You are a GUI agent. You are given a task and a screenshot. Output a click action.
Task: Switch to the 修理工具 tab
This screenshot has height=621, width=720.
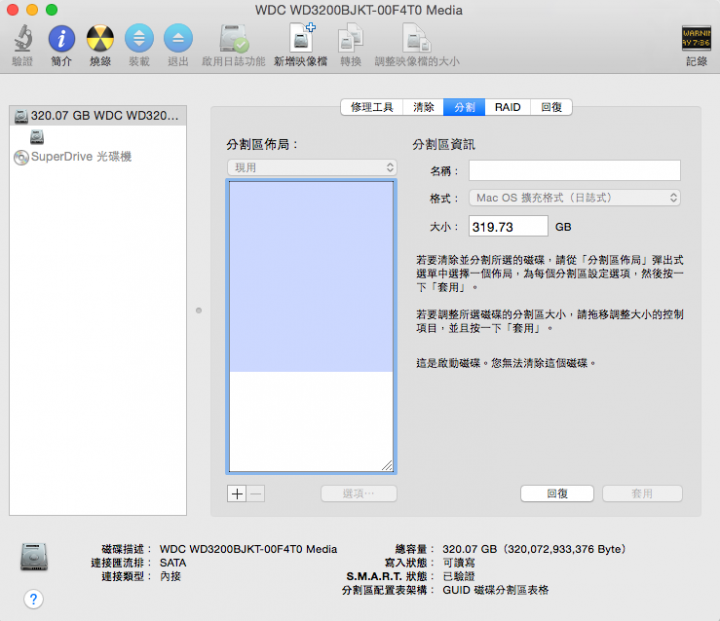click(372, 107)
